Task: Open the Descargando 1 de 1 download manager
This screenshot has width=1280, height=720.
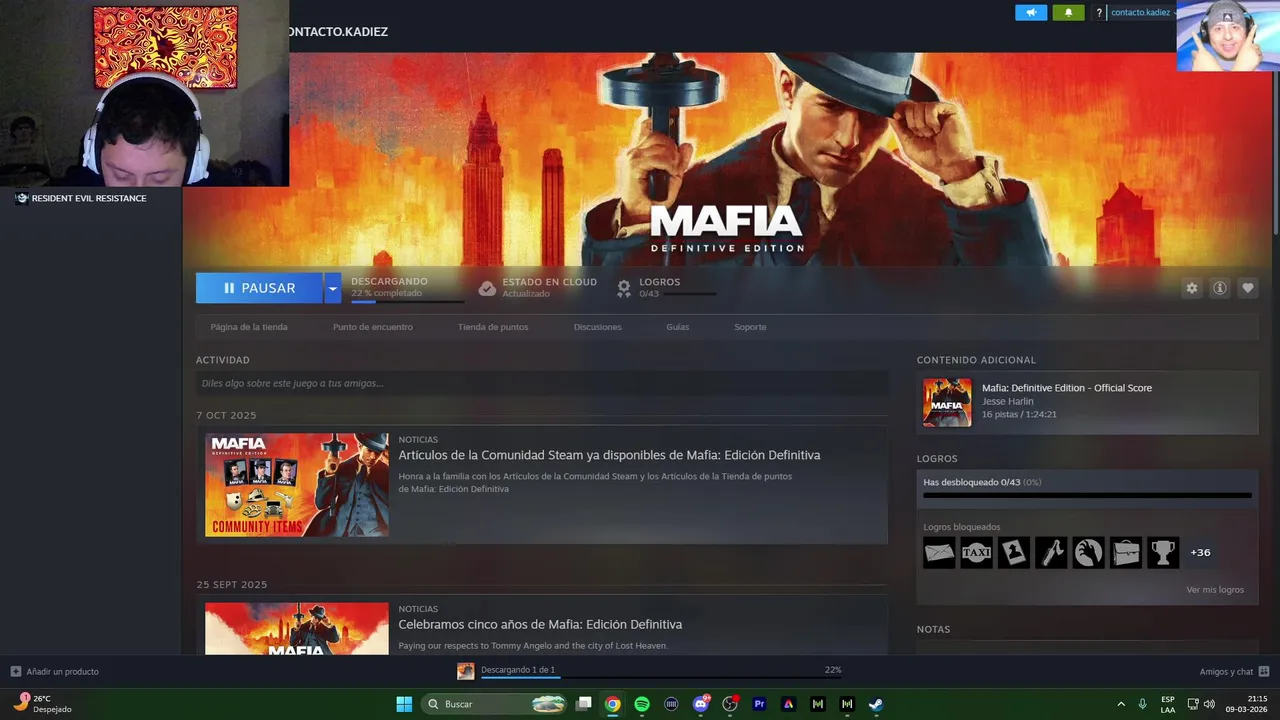Action: [518, 670]
